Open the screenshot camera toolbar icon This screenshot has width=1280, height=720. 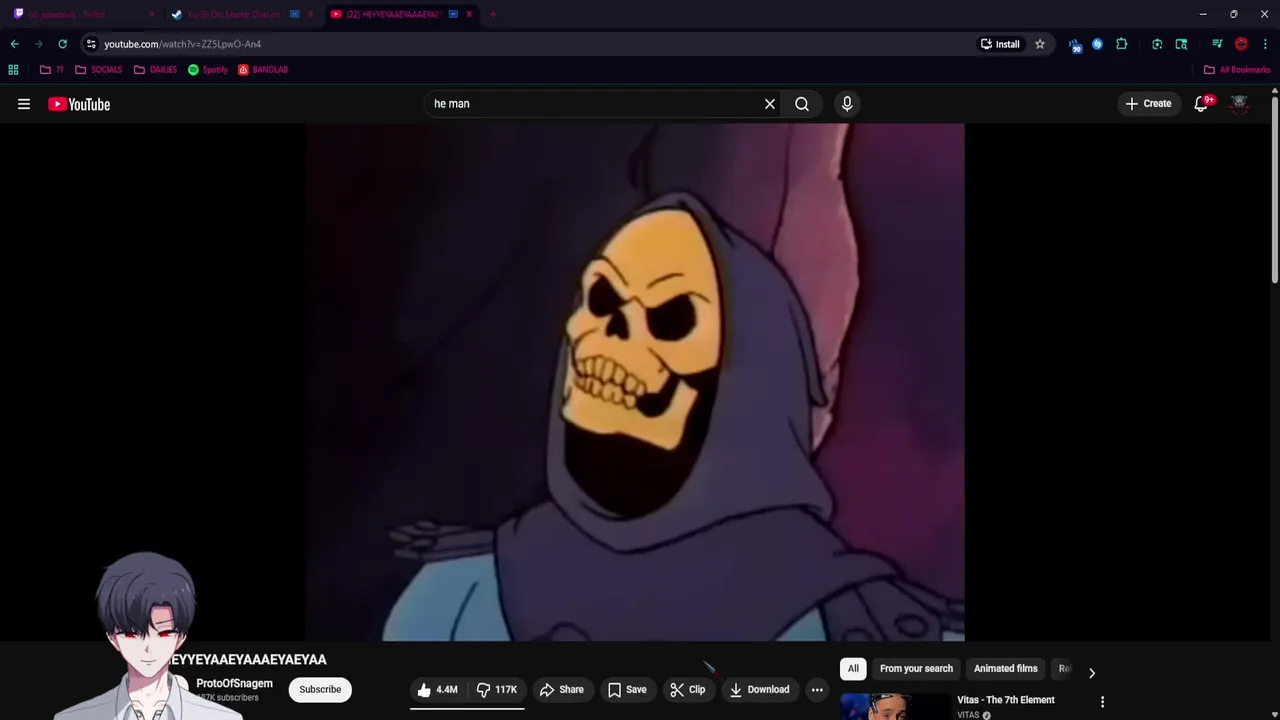tap(1157, 44)
